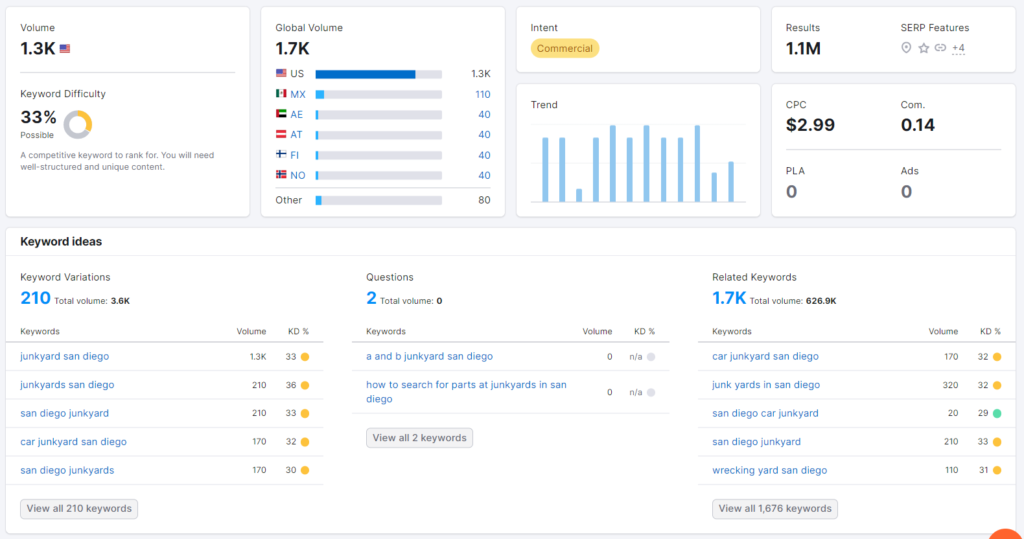
Task: Click the CPC value $2.99
Action: click(810, 125)
